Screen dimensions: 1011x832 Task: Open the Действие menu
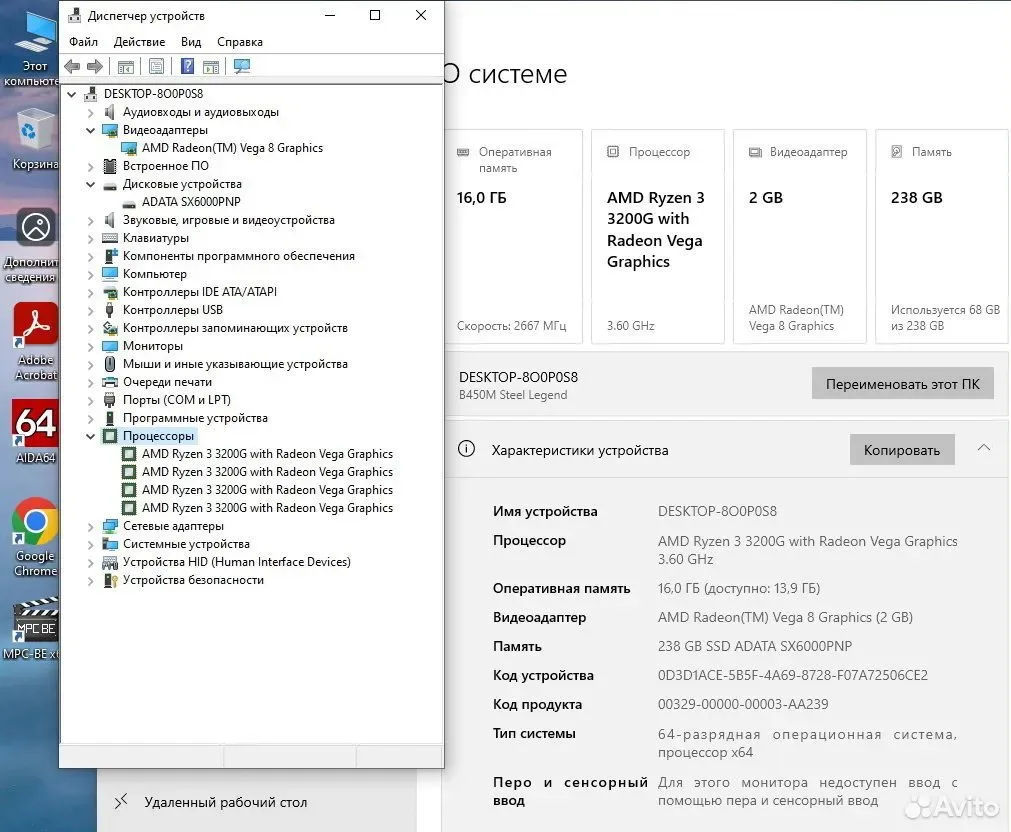tap(139, 42)
